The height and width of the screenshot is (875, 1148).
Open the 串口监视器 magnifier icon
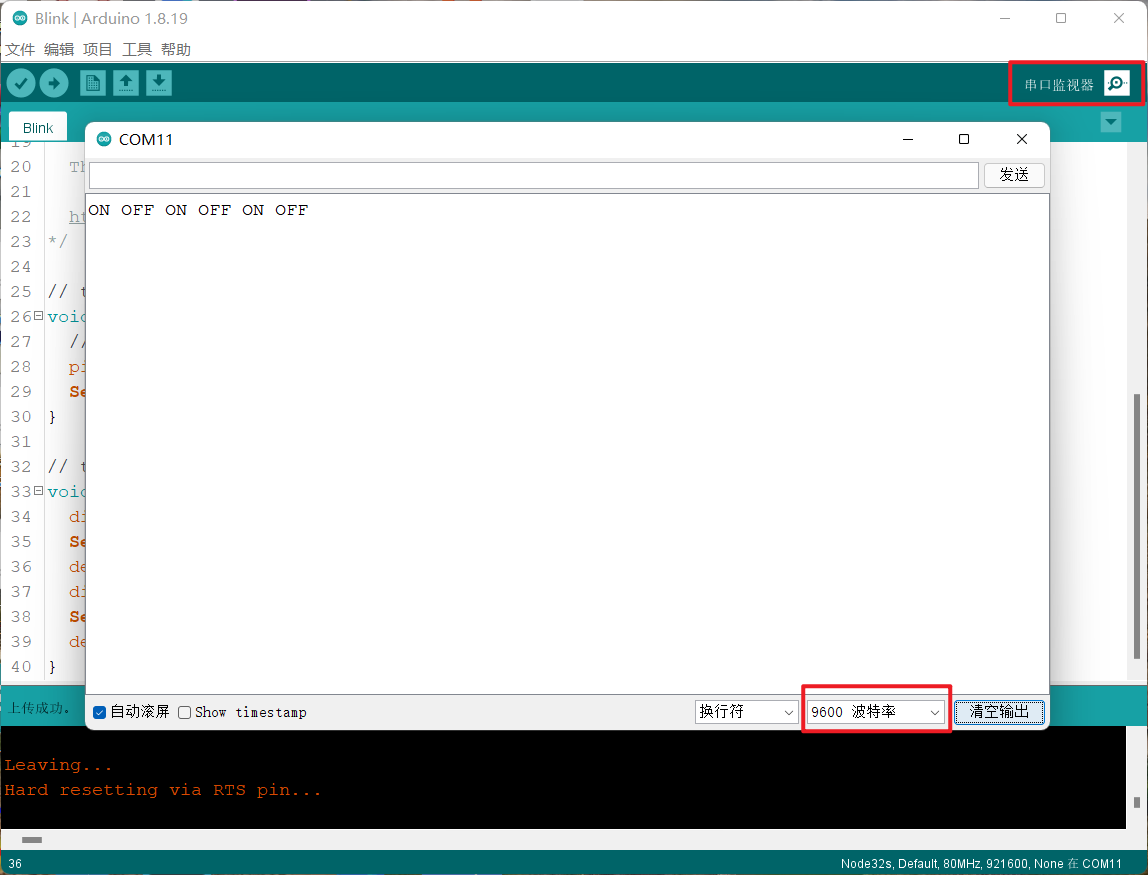(x=1115, y=83)
